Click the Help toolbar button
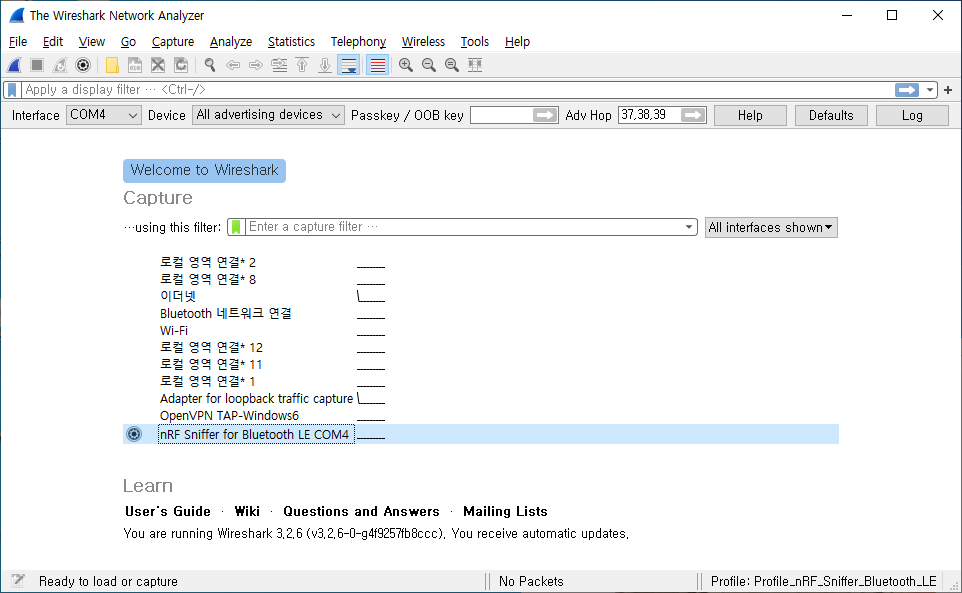Viewport: 962px width, 593px height. tap(750, 115)
